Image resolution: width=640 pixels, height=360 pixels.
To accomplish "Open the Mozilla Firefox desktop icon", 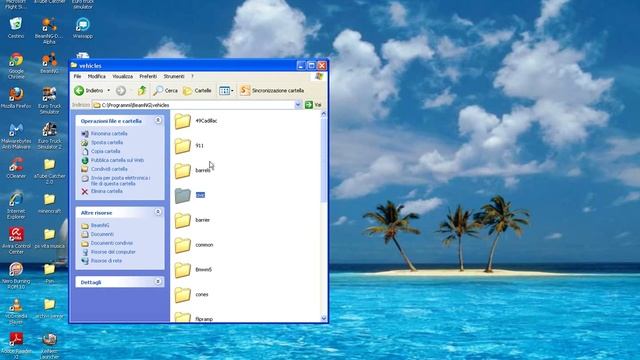I will tap(16, 98).
